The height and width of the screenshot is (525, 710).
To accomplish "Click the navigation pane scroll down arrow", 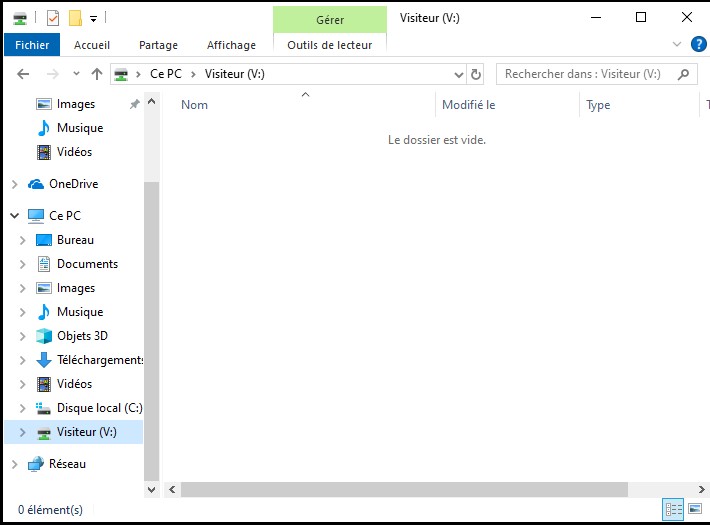I will coord(152,490).
